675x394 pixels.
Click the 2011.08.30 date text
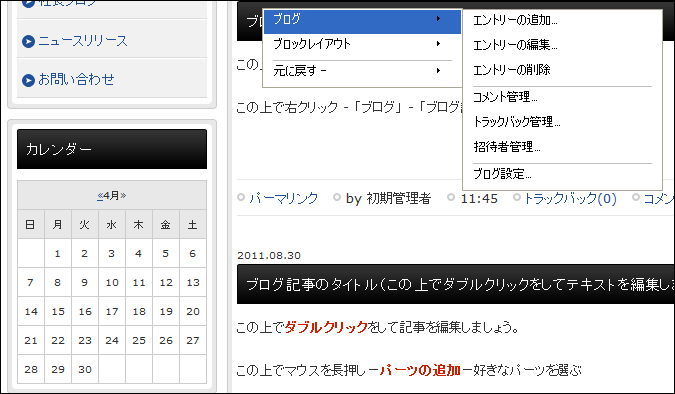(269, 255)
